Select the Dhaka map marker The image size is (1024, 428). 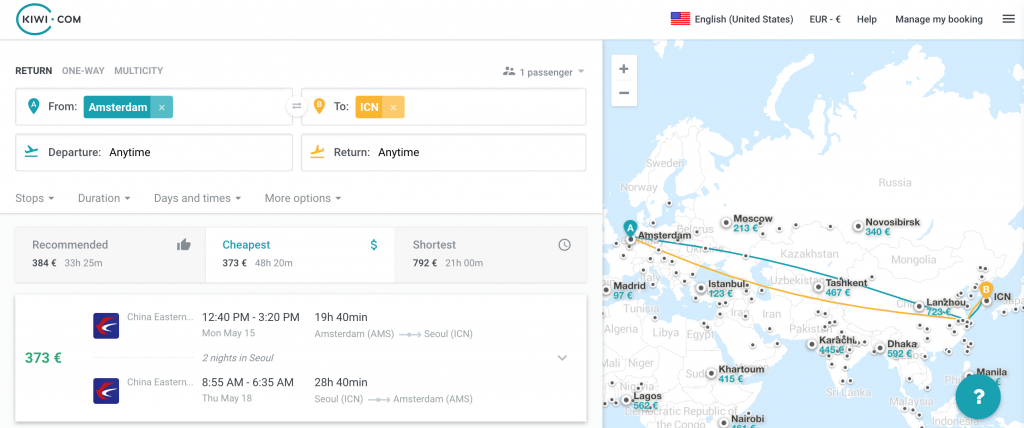pyautogui.click(x=880, y=348)
